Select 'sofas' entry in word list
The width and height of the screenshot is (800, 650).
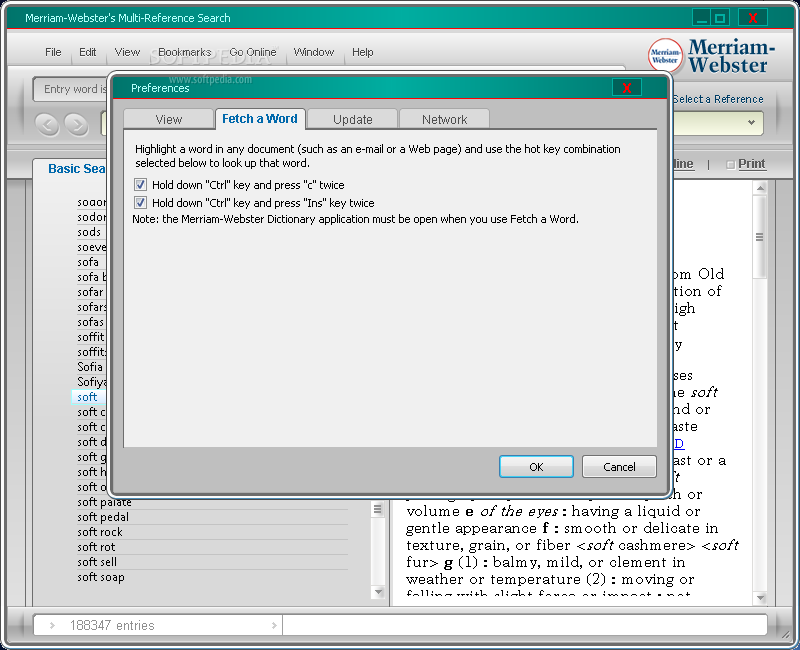90,322
